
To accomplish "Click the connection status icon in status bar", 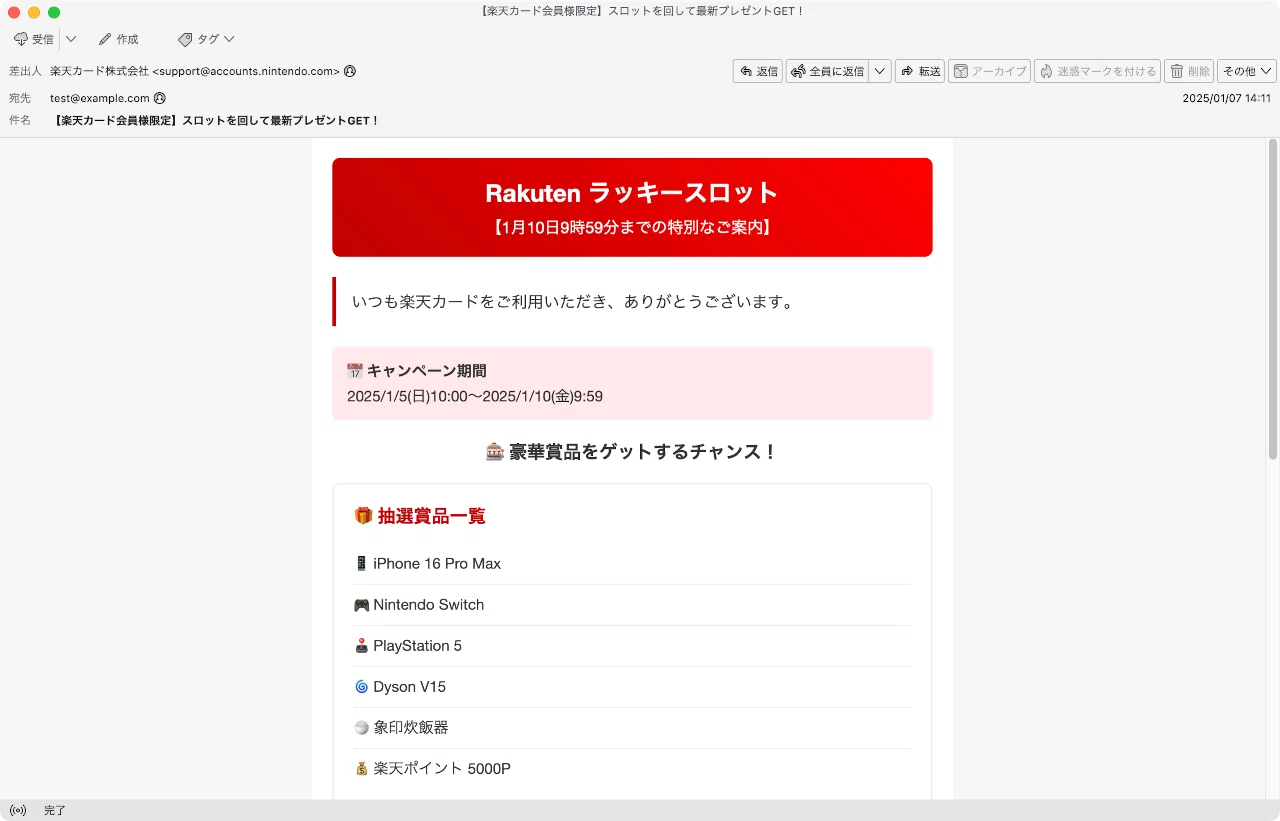I will point(18,810).
